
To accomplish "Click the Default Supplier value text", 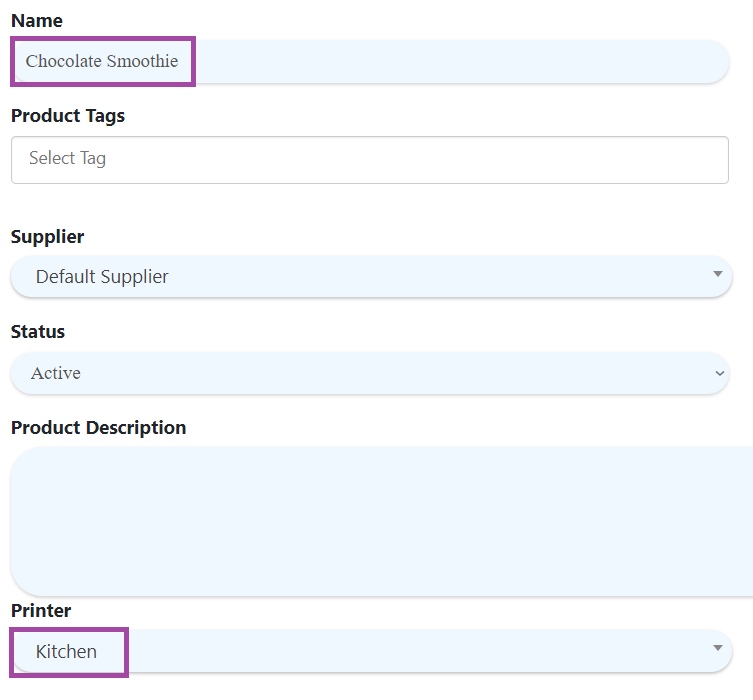I will pos(102,277).
